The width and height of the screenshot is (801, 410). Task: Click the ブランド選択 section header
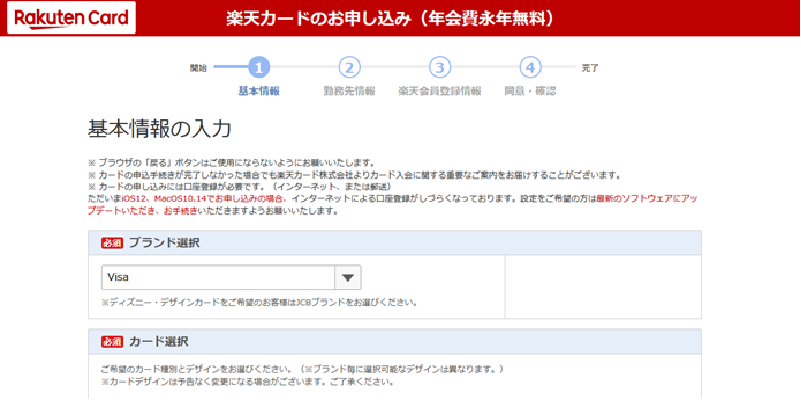[x=395, y=243]
